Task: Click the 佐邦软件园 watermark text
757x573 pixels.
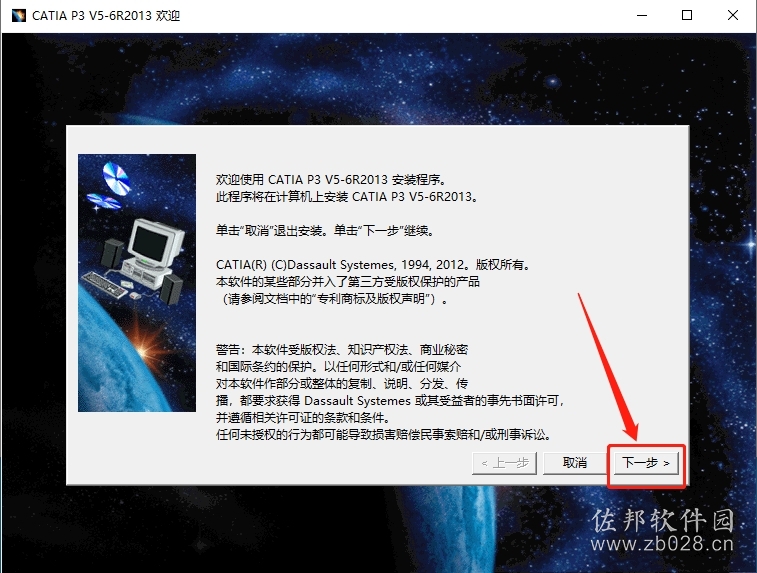Action: pos(663,520)
